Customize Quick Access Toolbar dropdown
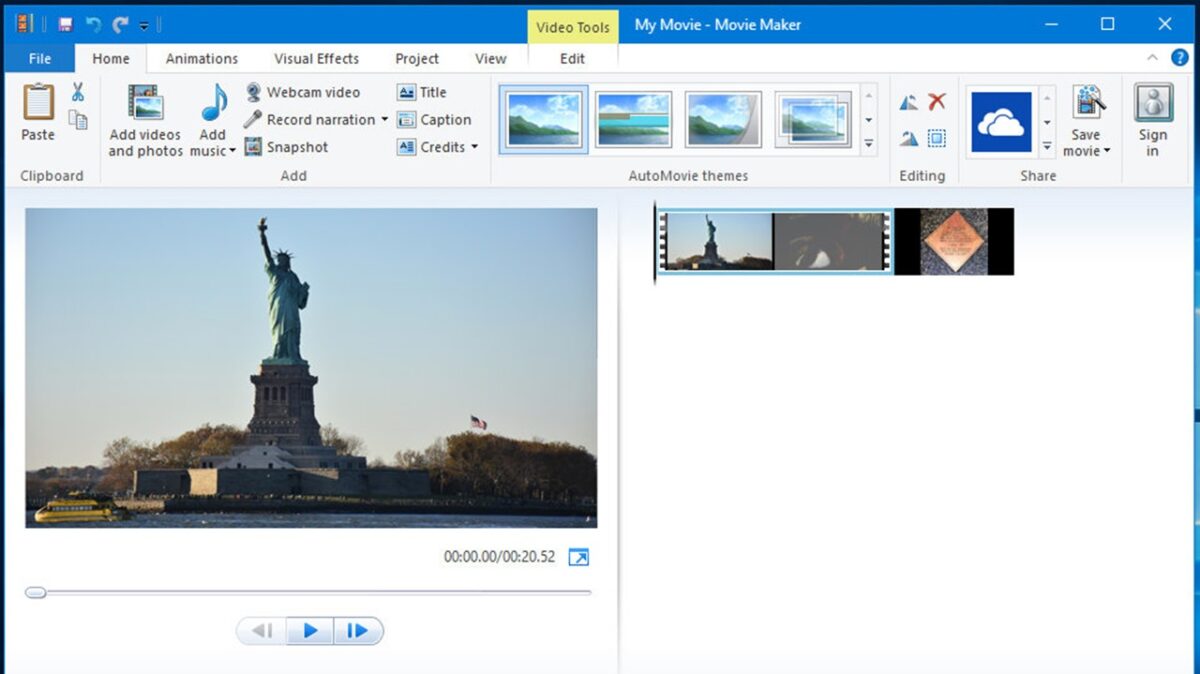Screen dimensions: 1200x674 pyautogui.click(x=144, y=25)
